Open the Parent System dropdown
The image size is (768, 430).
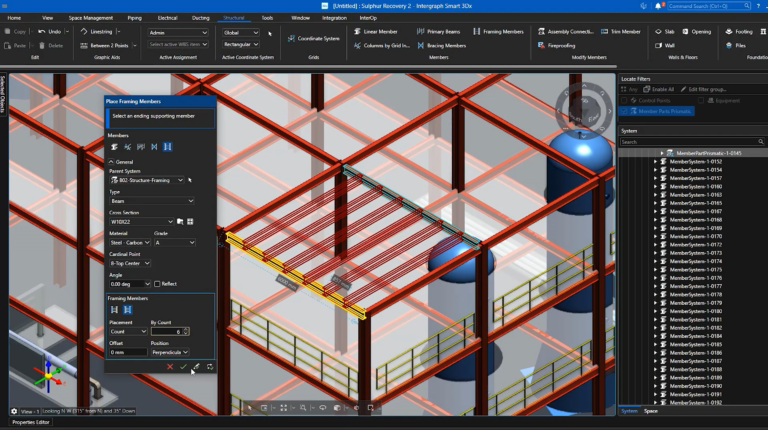coord(147,180)
